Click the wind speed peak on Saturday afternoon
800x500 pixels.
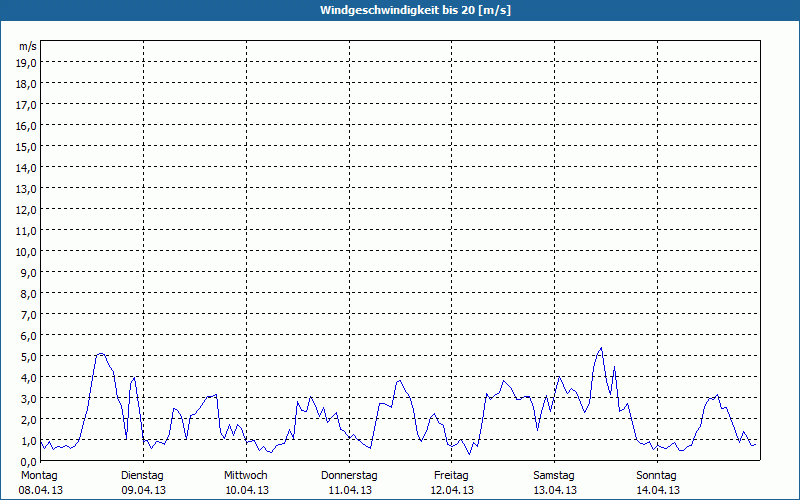click(x=601, y=348)
